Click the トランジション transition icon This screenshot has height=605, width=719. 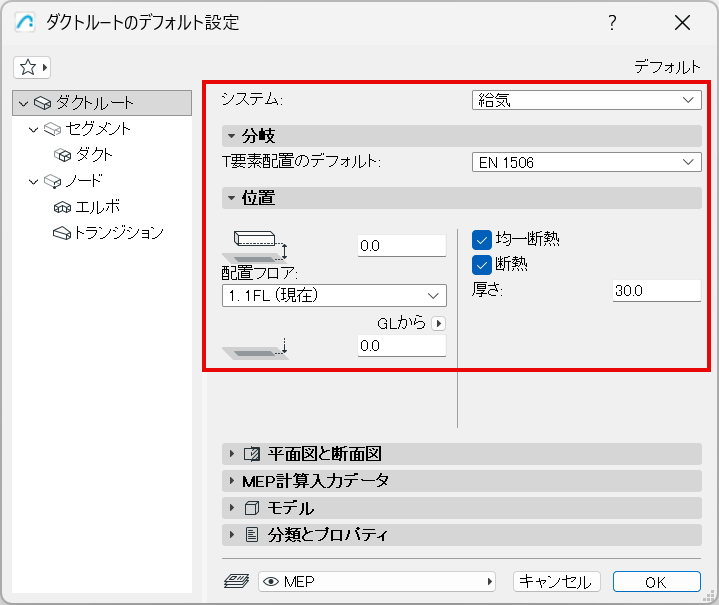point(62,233)
